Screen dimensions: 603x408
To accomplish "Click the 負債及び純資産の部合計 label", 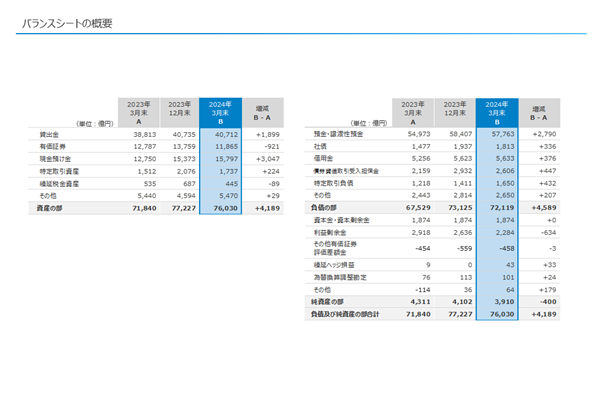I will point(345,314).
